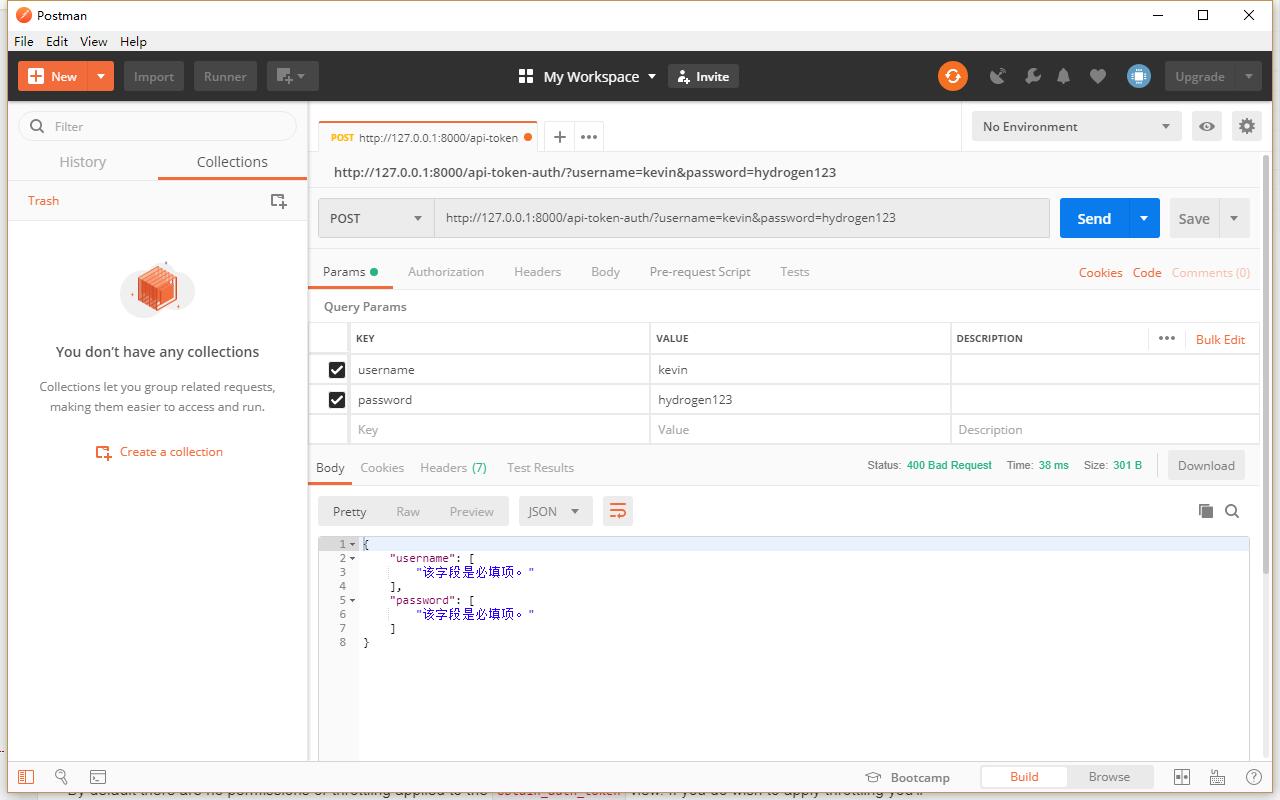Screen dimensions: 1280x800
Task: Open the No Environment dropdown
Action: 1076,126
